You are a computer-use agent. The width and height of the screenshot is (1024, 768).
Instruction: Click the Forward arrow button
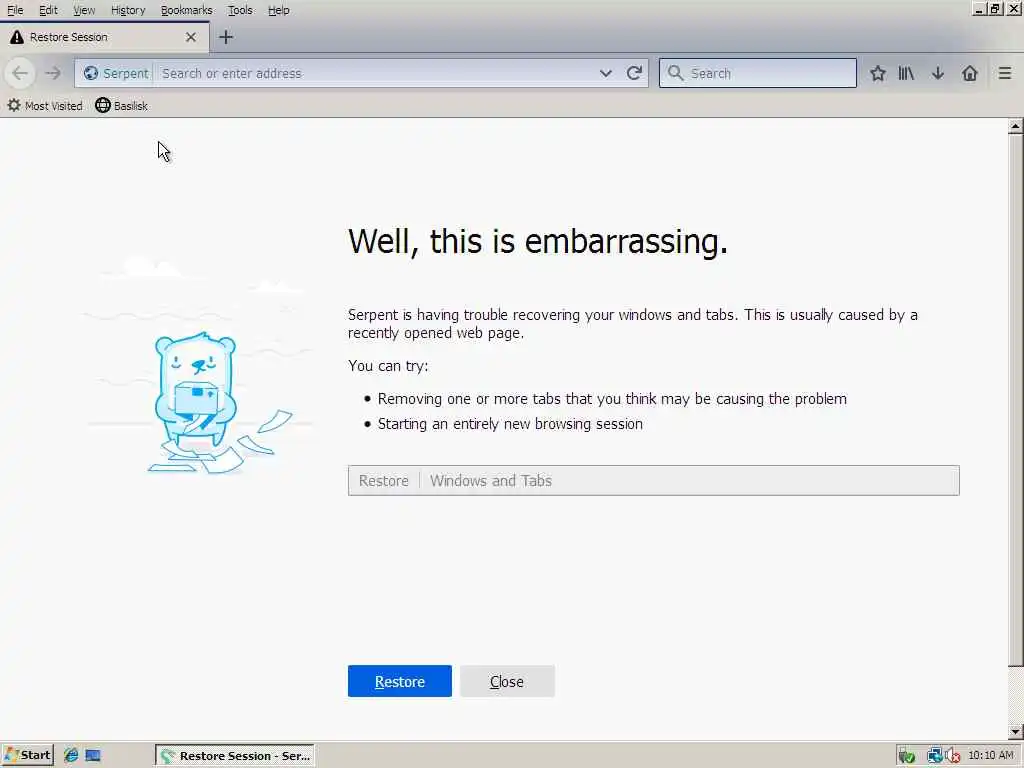[x=53, y=73]
